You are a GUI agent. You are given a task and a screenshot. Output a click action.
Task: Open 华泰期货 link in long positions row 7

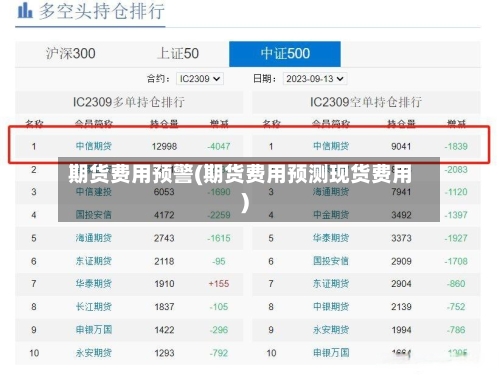pos(94,284)
